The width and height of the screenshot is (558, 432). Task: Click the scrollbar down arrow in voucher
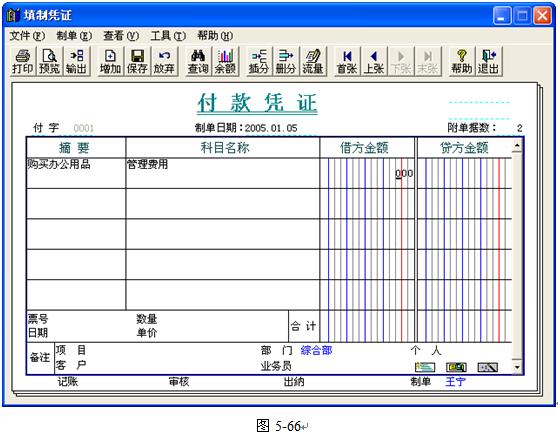click(x=517, y=367)
